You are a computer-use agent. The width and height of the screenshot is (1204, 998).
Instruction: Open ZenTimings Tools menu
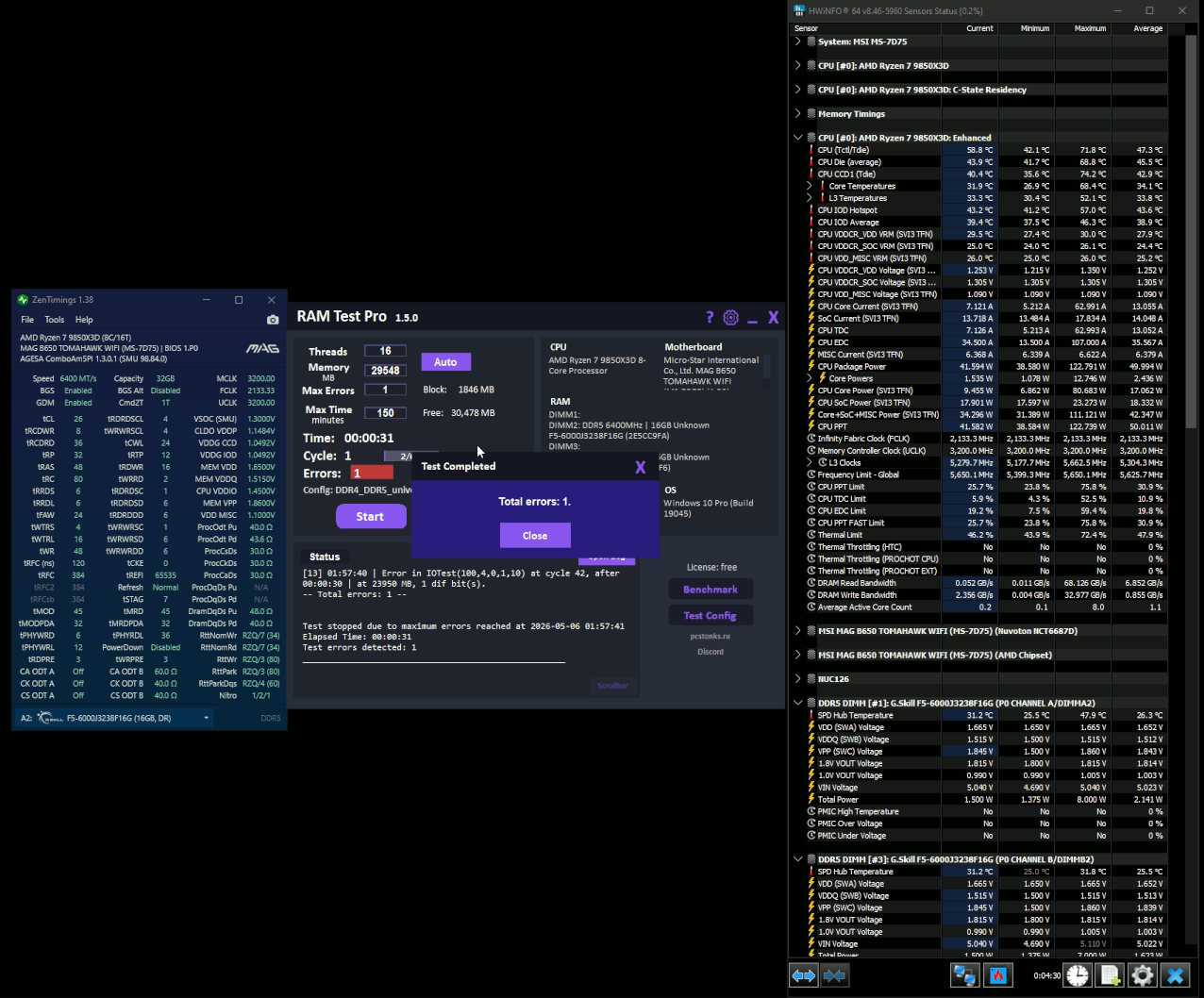coord(55,320)
